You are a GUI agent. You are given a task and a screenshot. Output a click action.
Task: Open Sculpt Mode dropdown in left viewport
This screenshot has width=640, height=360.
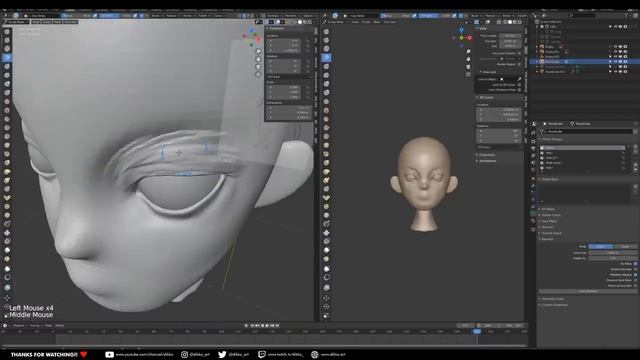click(17, 22)
